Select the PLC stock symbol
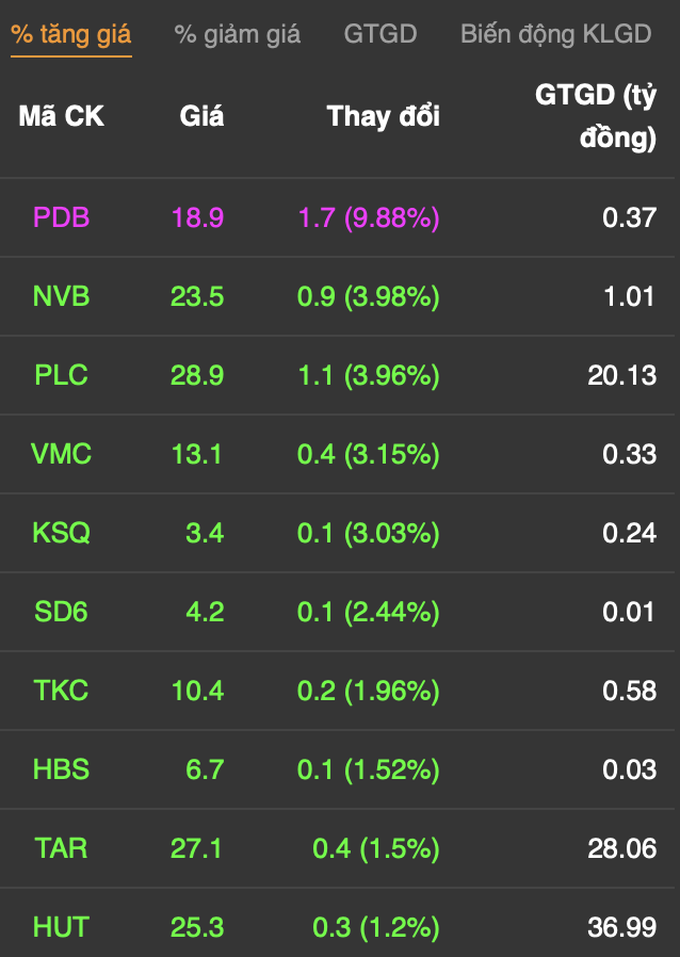Image resolution: width=680 pixels, height=957 pixels. 61,375
